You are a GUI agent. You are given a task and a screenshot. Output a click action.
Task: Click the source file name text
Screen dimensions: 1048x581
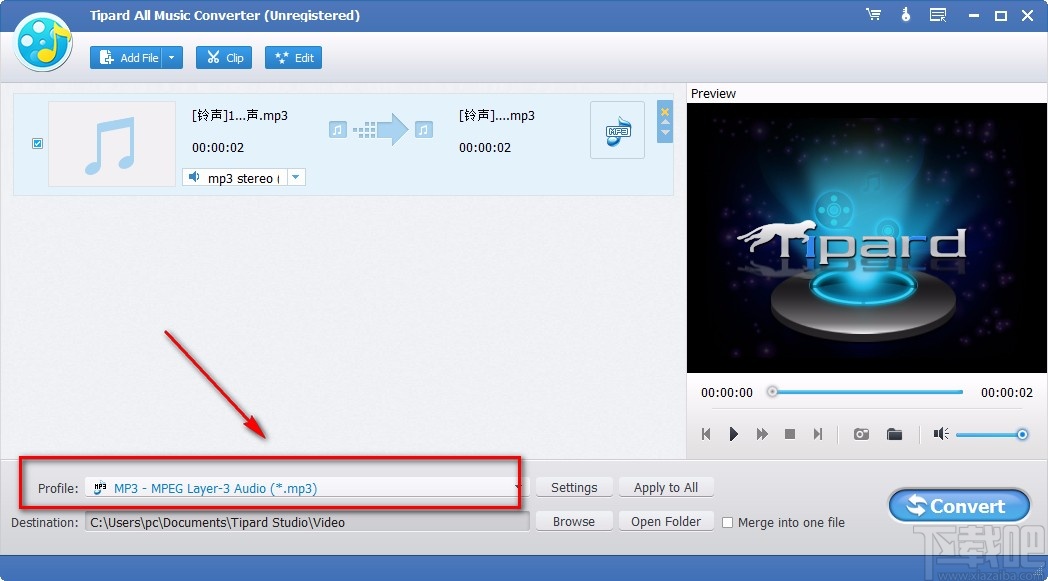pyautogui.click(x=240, y=116)
